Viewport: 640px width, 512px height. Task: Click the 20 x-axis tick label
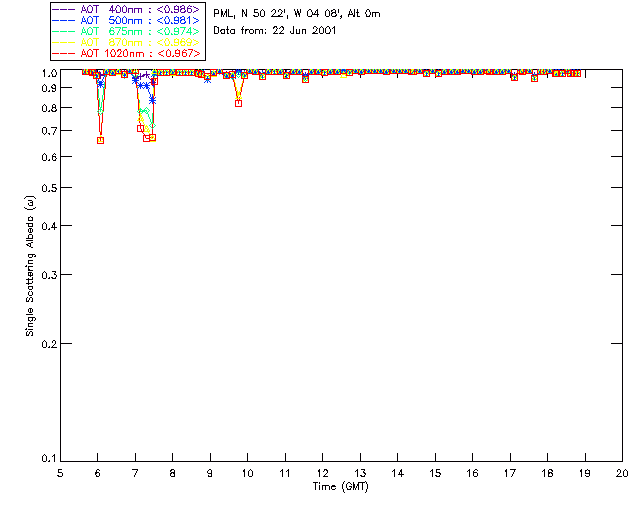[x=622, y=473]
